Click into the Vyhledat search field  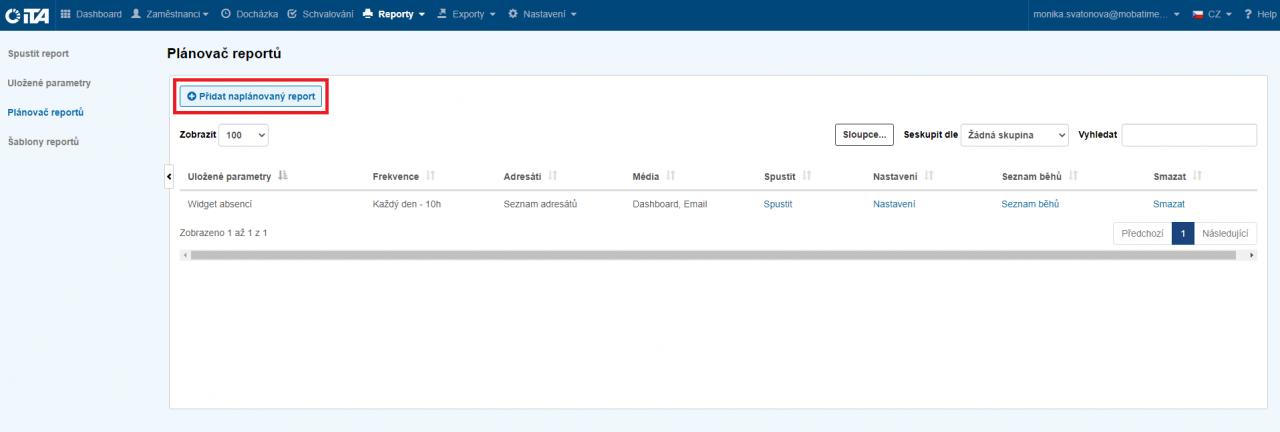tap(1188, 135)
